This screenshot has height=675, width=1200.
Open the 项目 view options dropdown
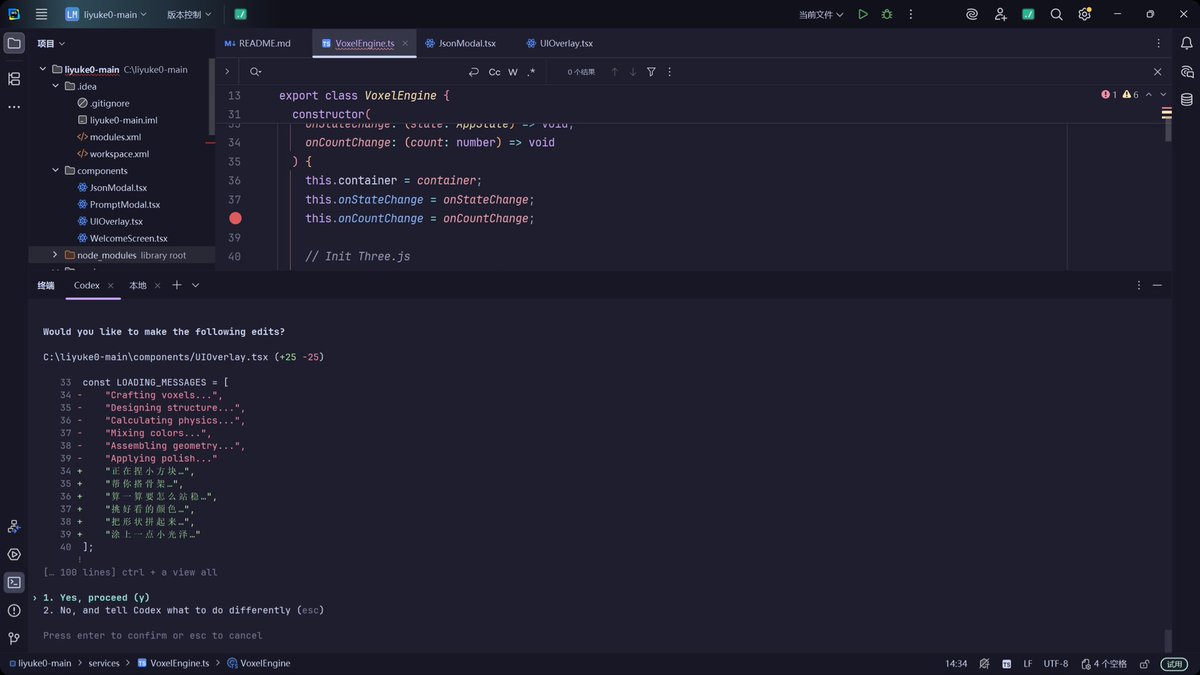(x=51, y=44)
